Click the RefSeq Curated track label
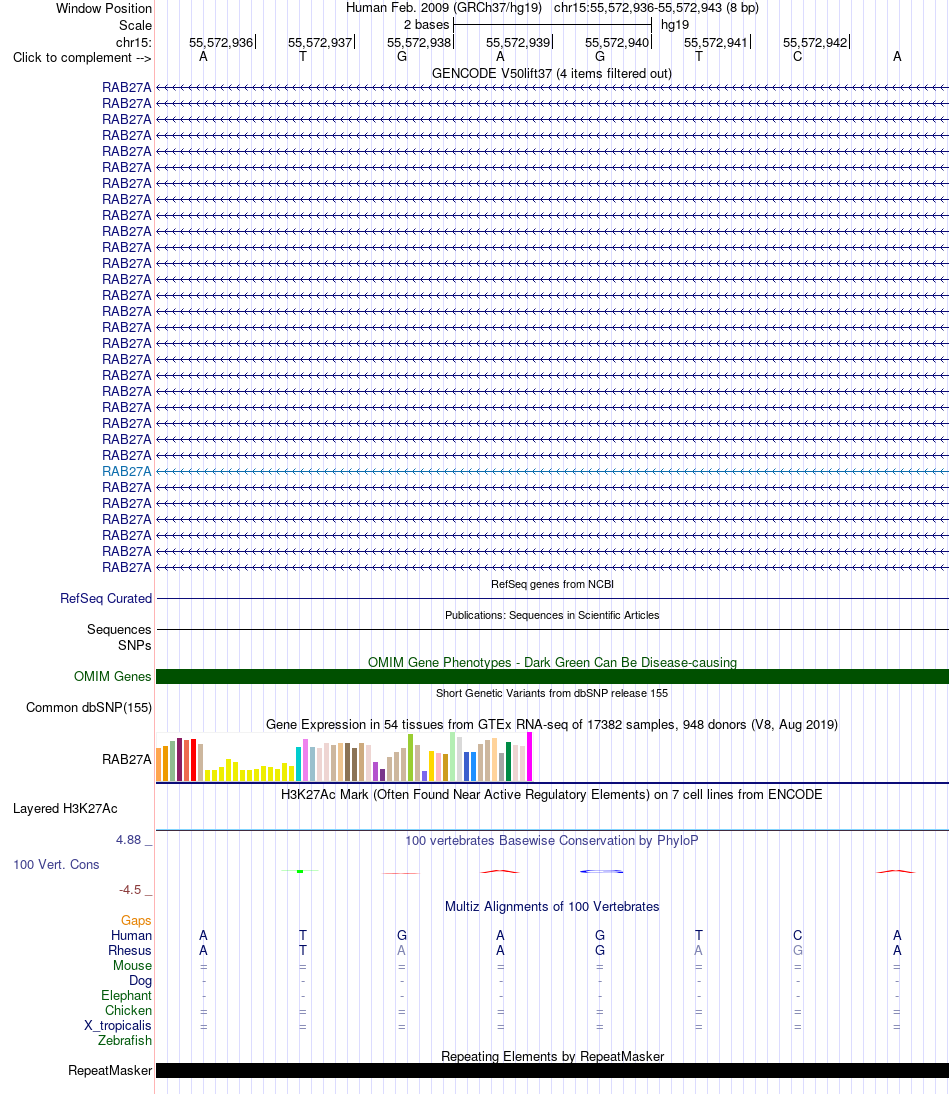The height and width of the screenshot is (1094, 950). (x=106, y=599)
